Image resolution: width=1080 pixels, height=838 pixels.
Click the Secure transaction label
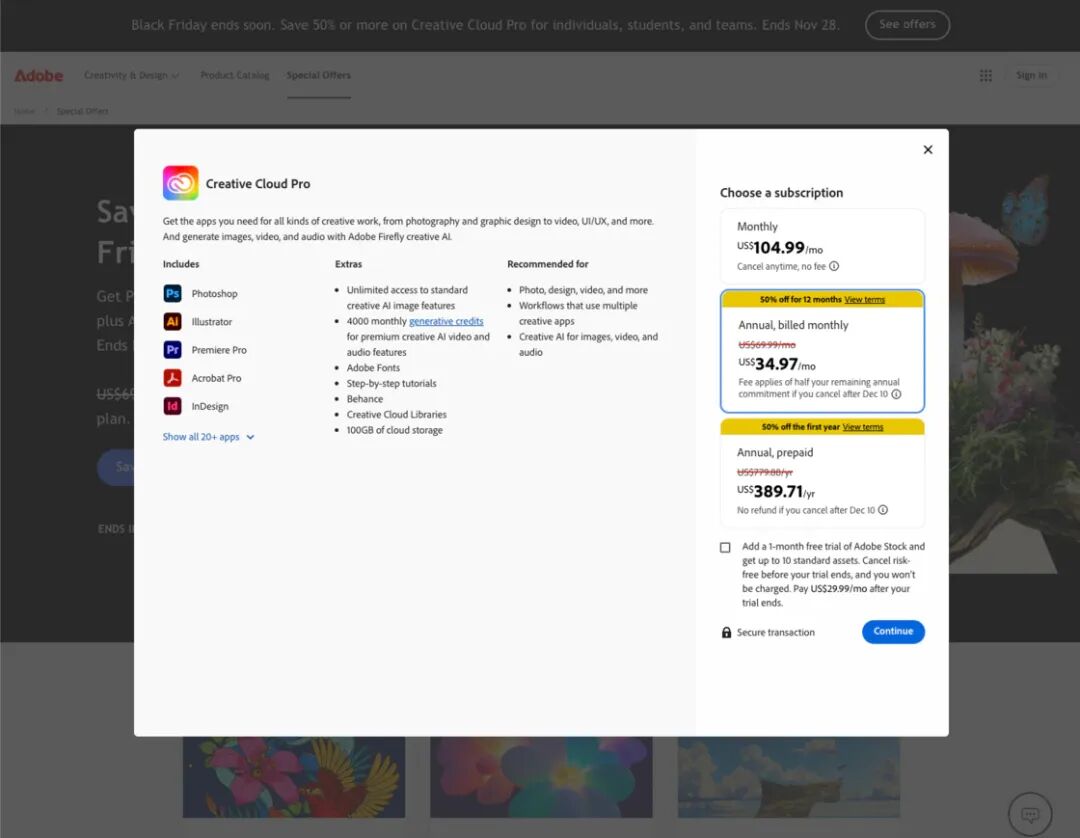tap(776, 632)
